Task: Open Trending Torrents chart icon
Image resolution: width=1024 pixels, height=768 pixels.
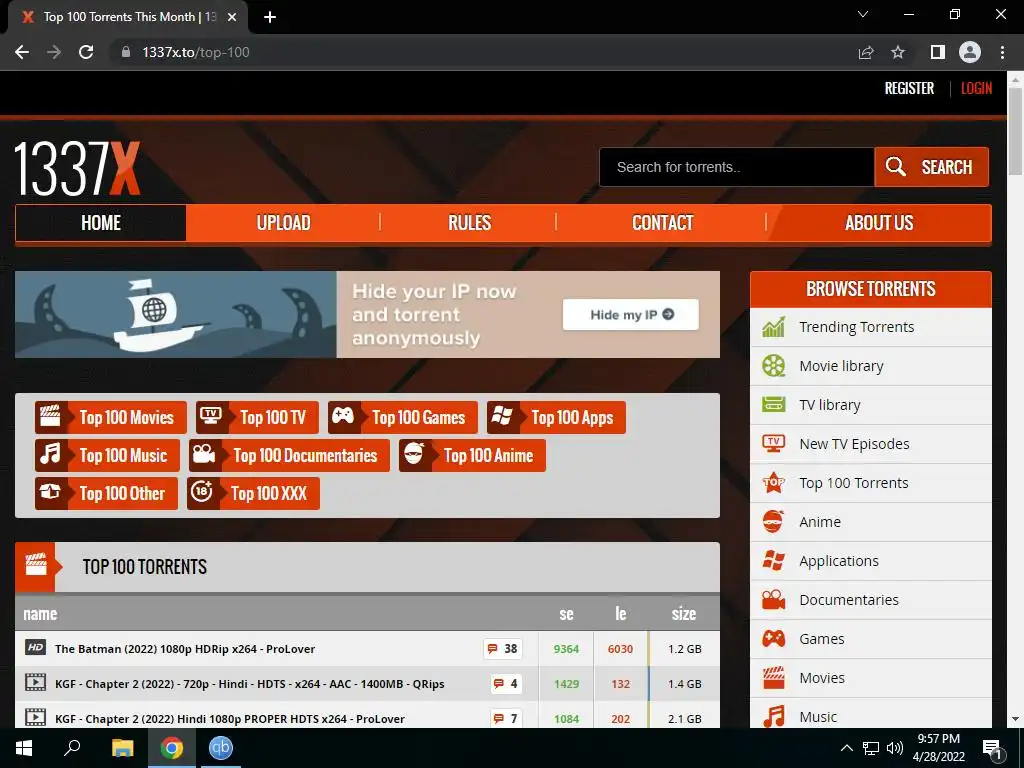Action: pyautogui.click(x=773, y=327)
